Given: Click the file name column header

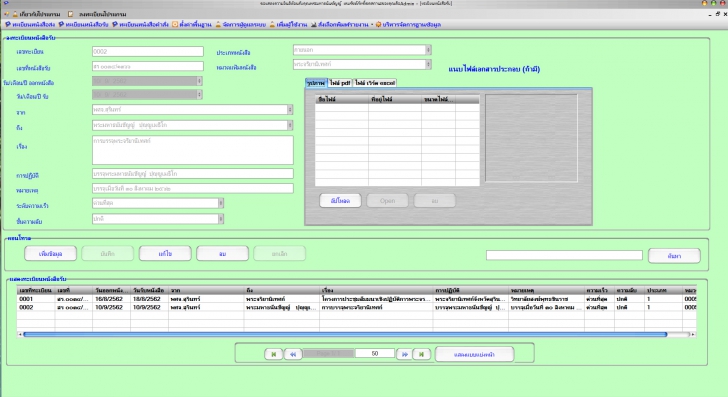Looking at the screenshot, I should pos(342,99).
